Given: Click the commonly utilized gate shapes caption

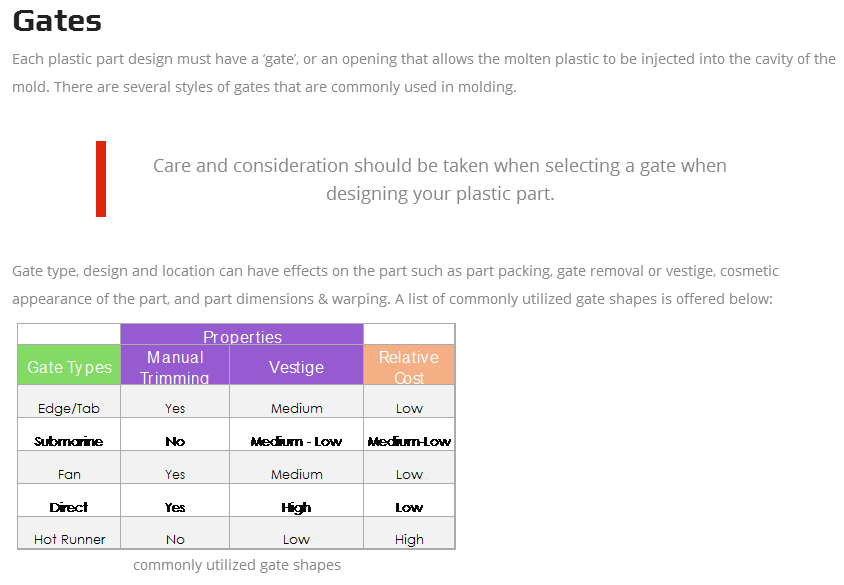Looking at the screenshot, I should point(237,565).
